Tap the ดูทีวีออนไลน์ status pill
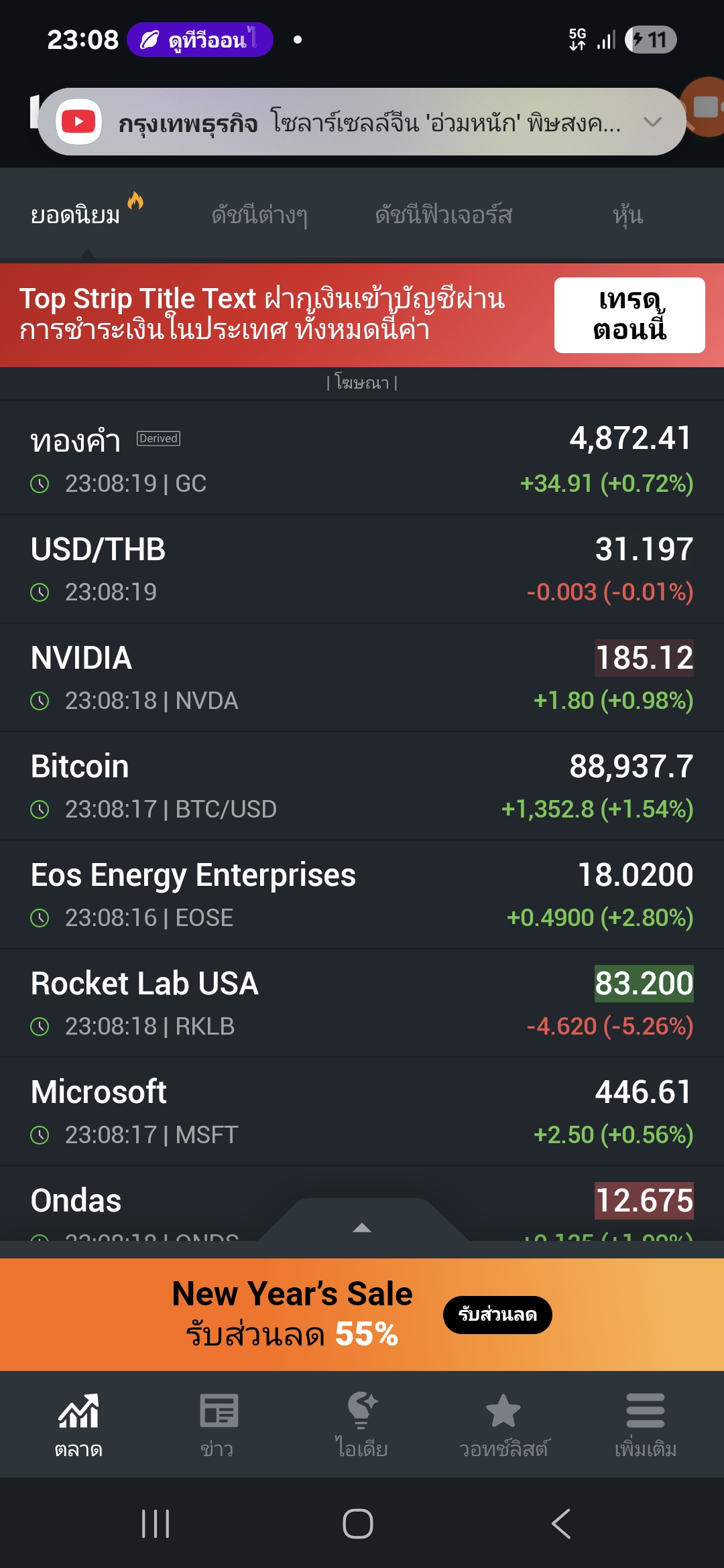 pos(200,40)
